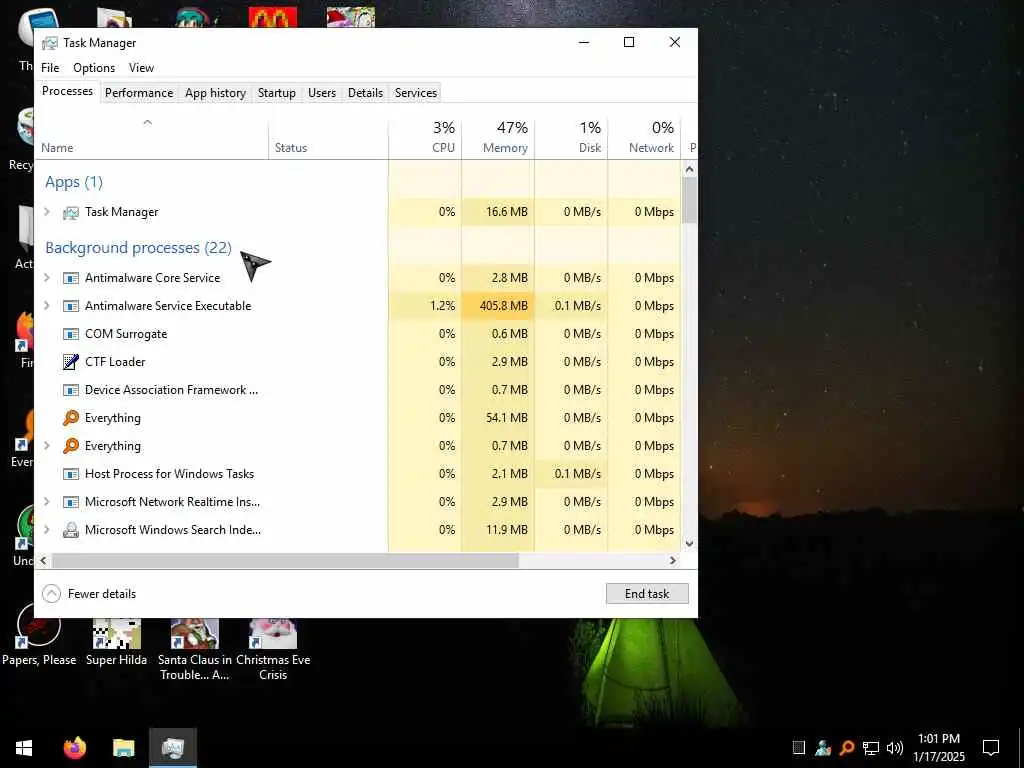Open Super Hilda desktop shortcut
This screenshot has height=768, width=1024.
pyautogui.click(x=116, y=643)
